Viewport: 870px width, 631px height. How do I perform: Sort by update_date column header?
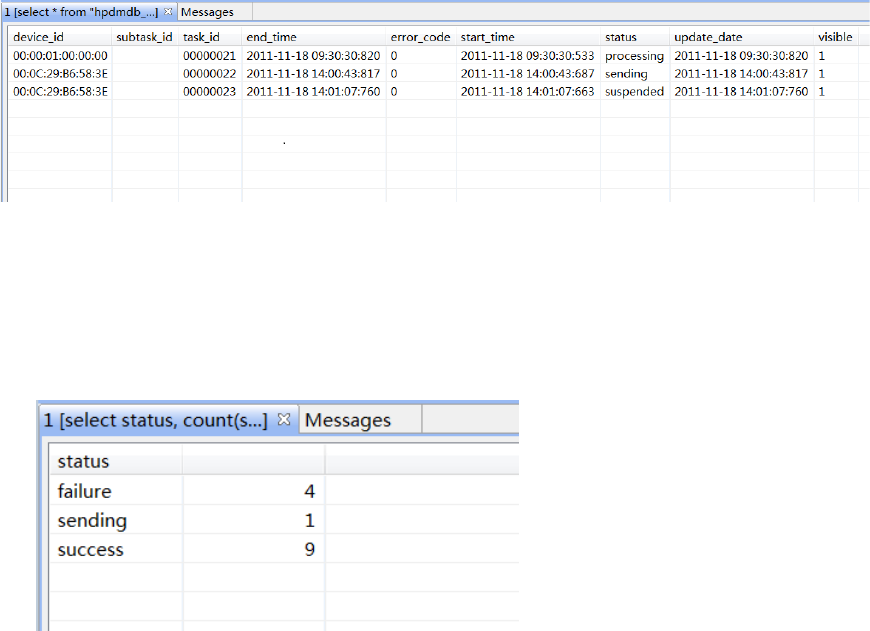pos(708,37)
